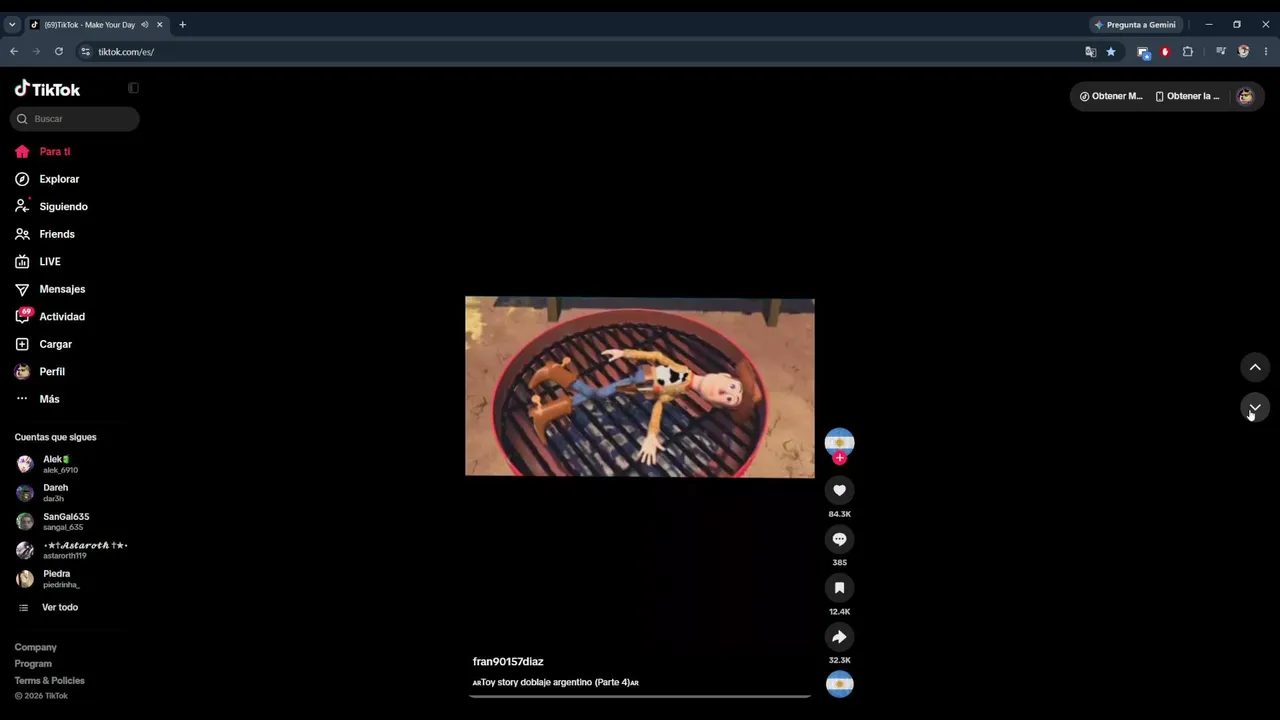The width and height of the screenshot is (1280, 720).
Task: Open the Chrome tab search dropdown
Action: pos(12,25)
